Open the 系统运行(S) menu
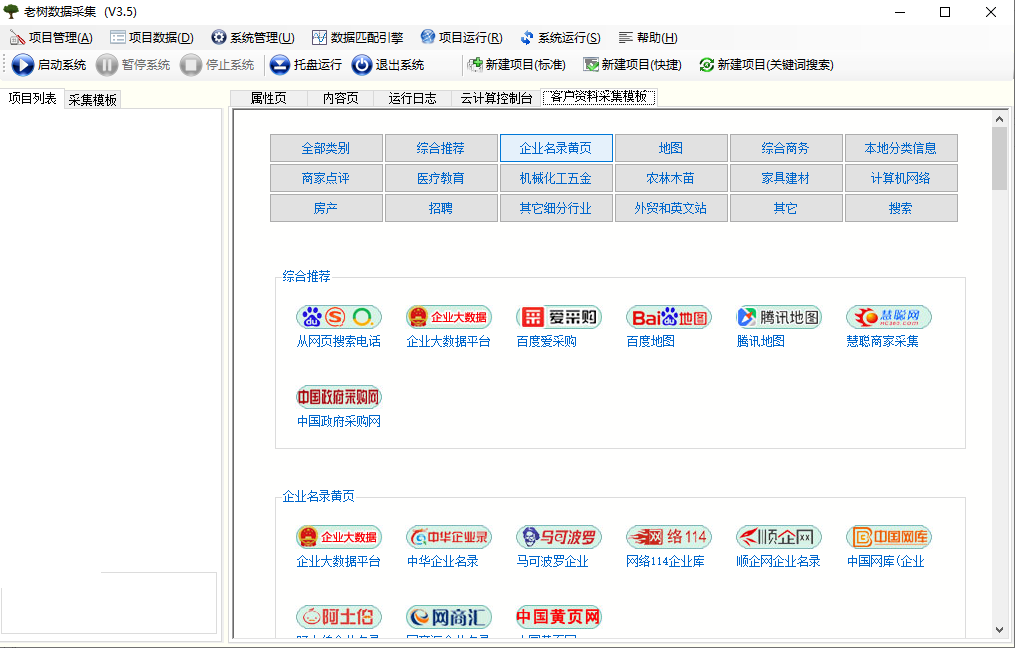 coord(561,38)
